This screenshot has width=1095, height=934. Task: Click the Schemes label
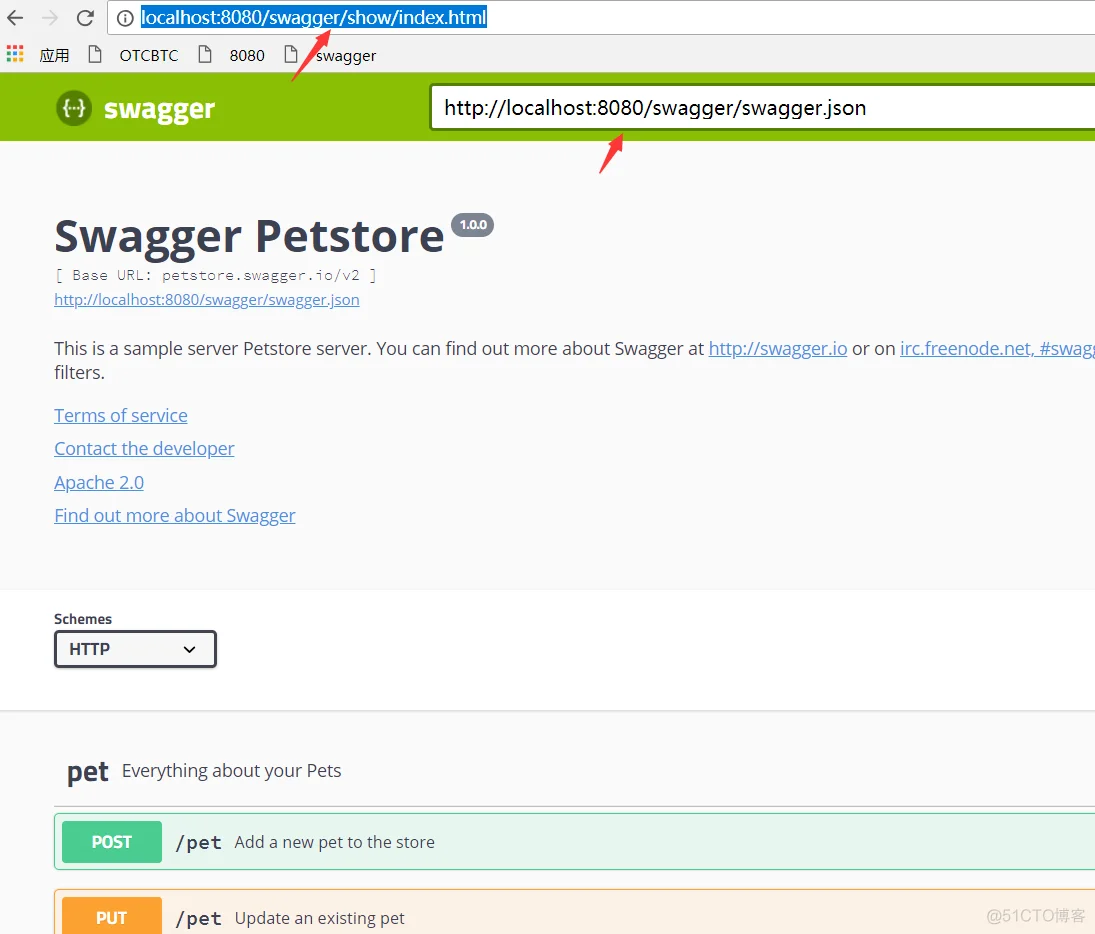(x=83, y=619)
